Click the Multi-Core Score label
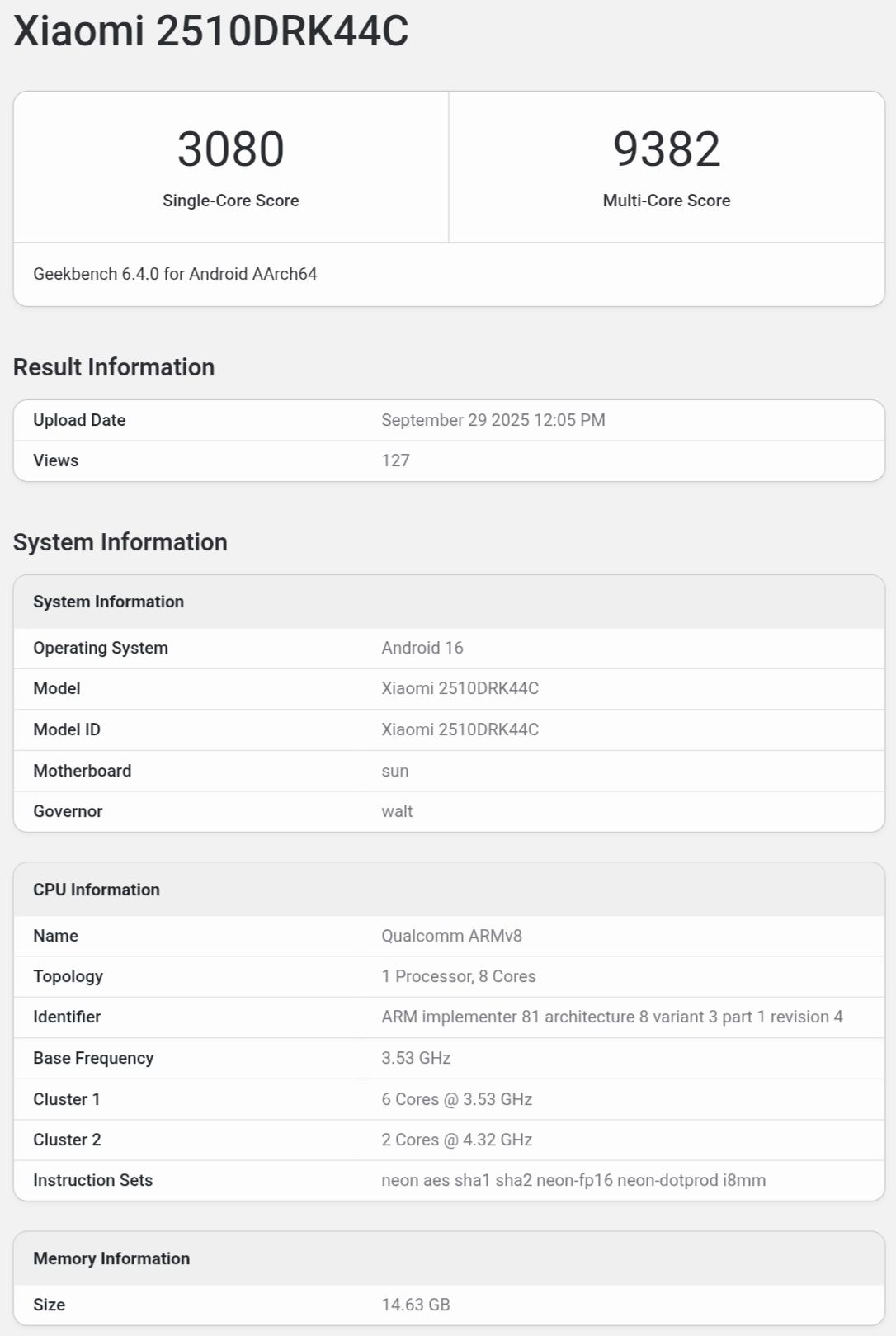The width and height of the screenshot is (896, 1336). click(666, 201)
